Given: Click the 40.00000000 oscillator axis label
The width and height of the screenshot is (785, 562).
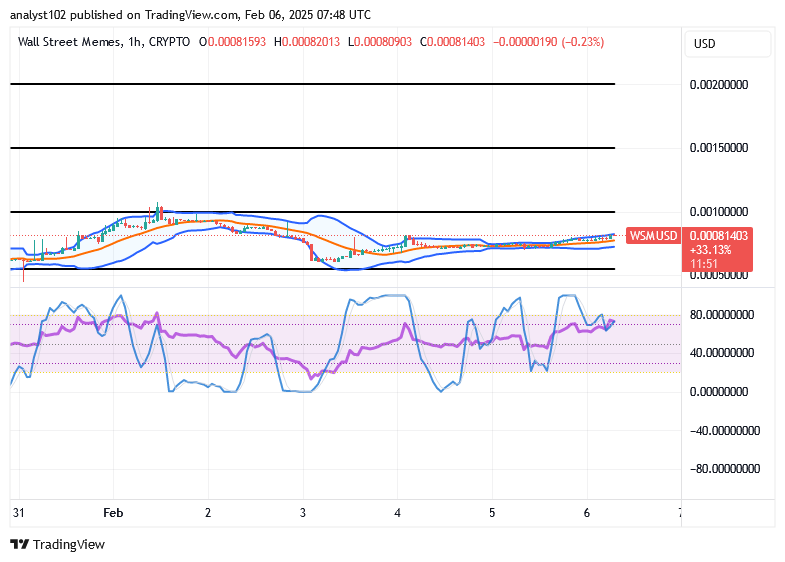Looking at the screenshot, I should pyautogui.click(x=722, y=353).
